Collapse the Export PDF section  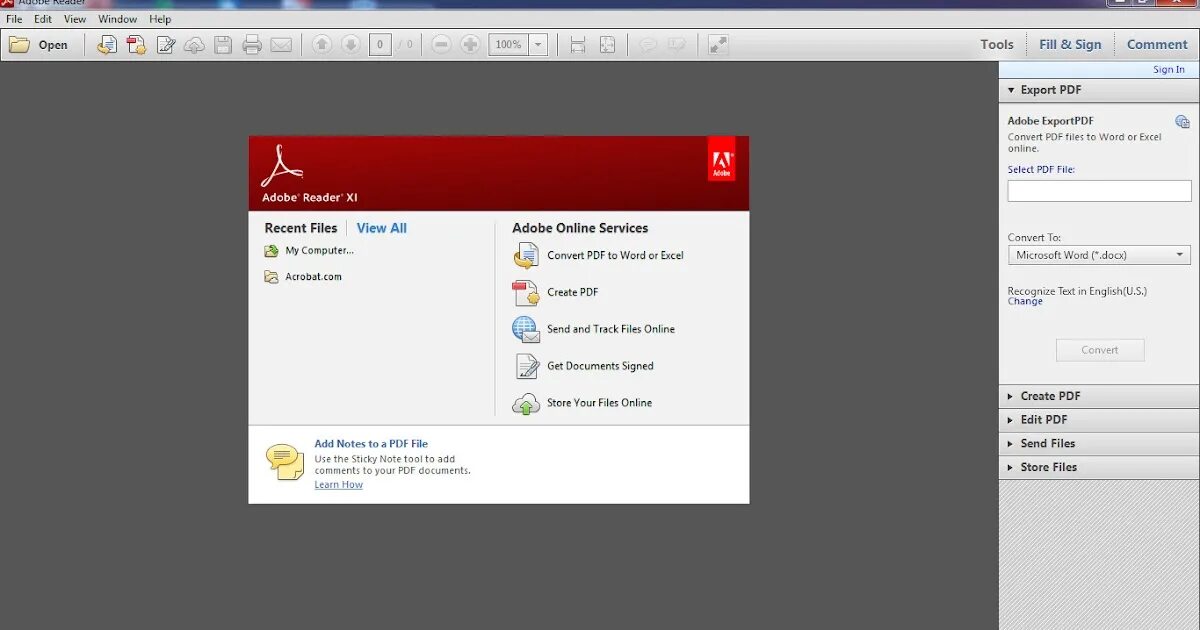pyautogui.click(x=1099, y=90)
